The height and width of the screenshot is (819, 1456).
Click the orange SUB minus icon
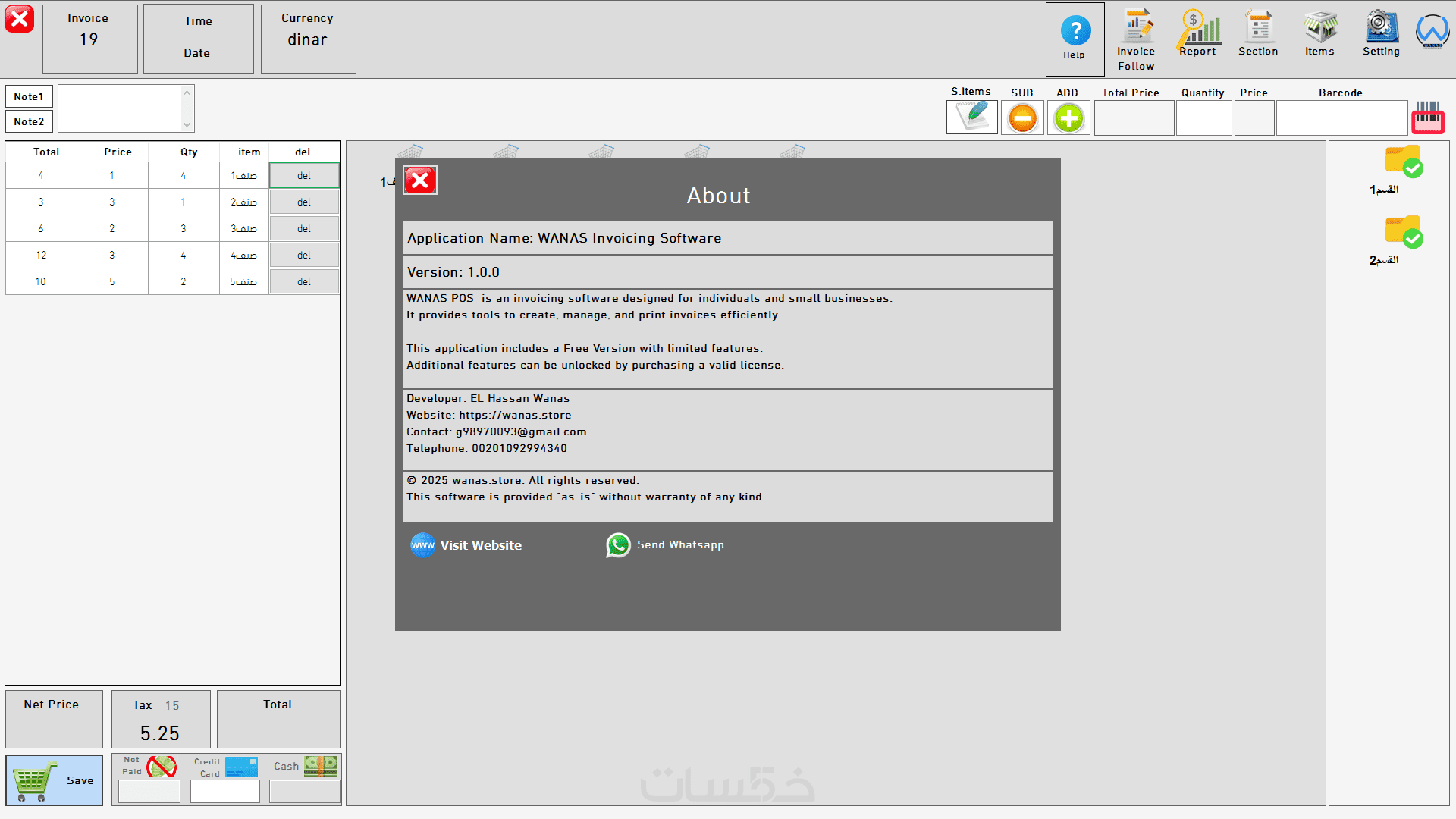[x=1022, y=118]
